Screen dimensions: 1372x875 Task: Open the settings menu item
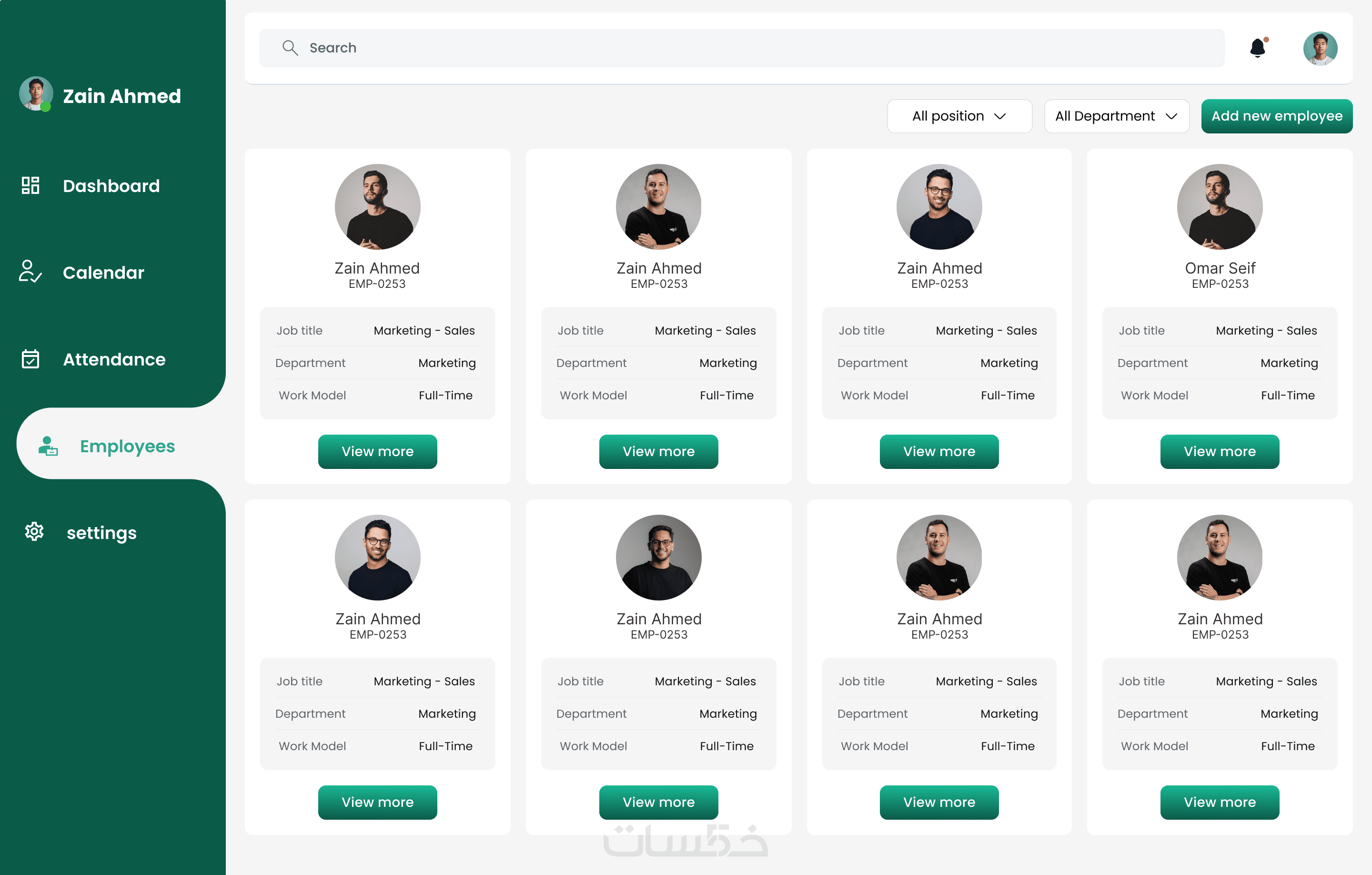pyautogui.click(x=101, y=532)
